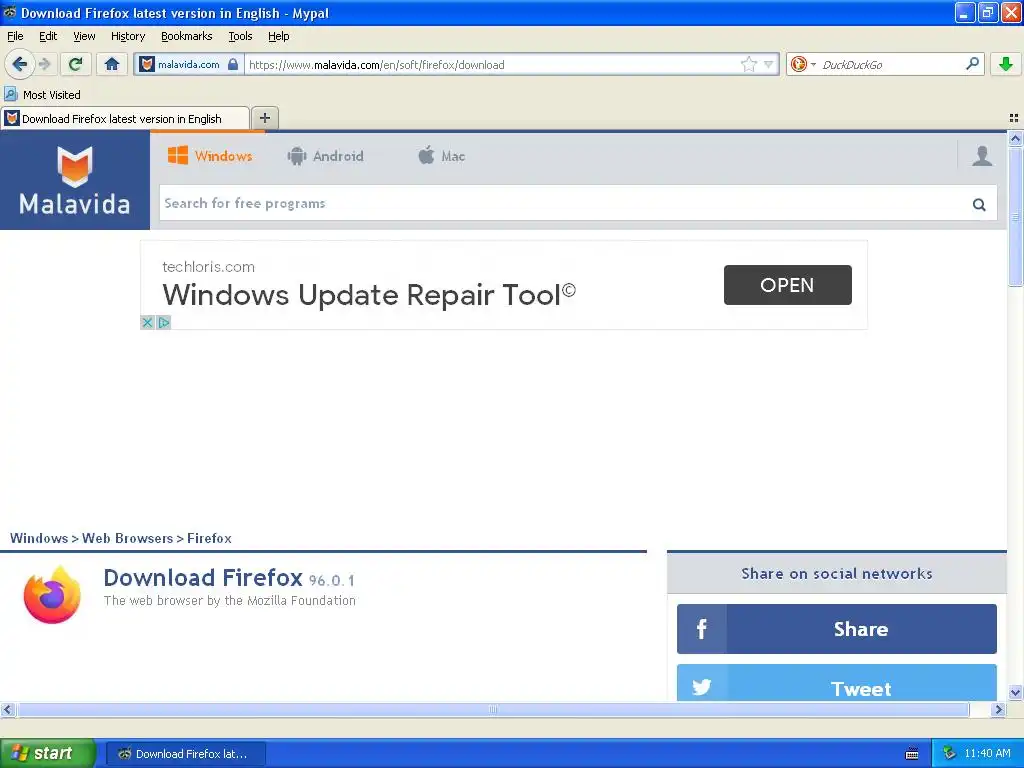
Task: Click the Mypal raccoon icon in title bar
Action: (9, 12)
